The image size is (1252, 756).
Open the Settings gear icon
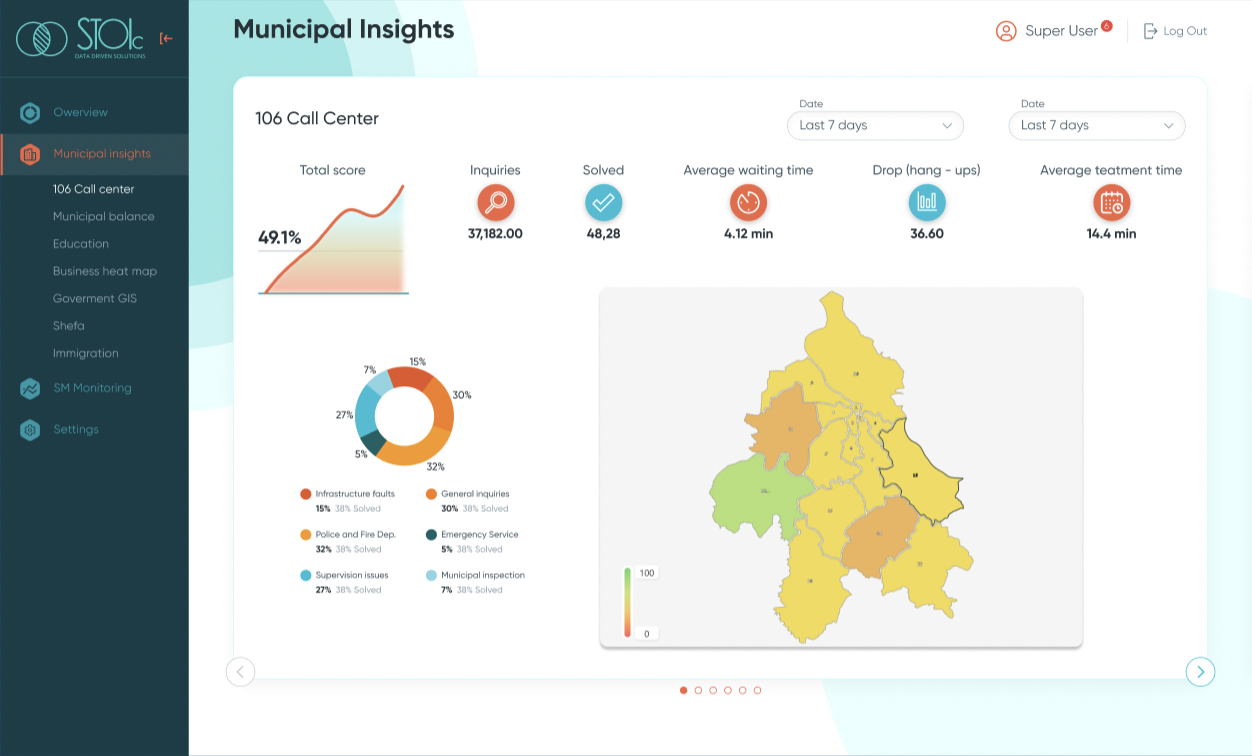coord(30,430)
